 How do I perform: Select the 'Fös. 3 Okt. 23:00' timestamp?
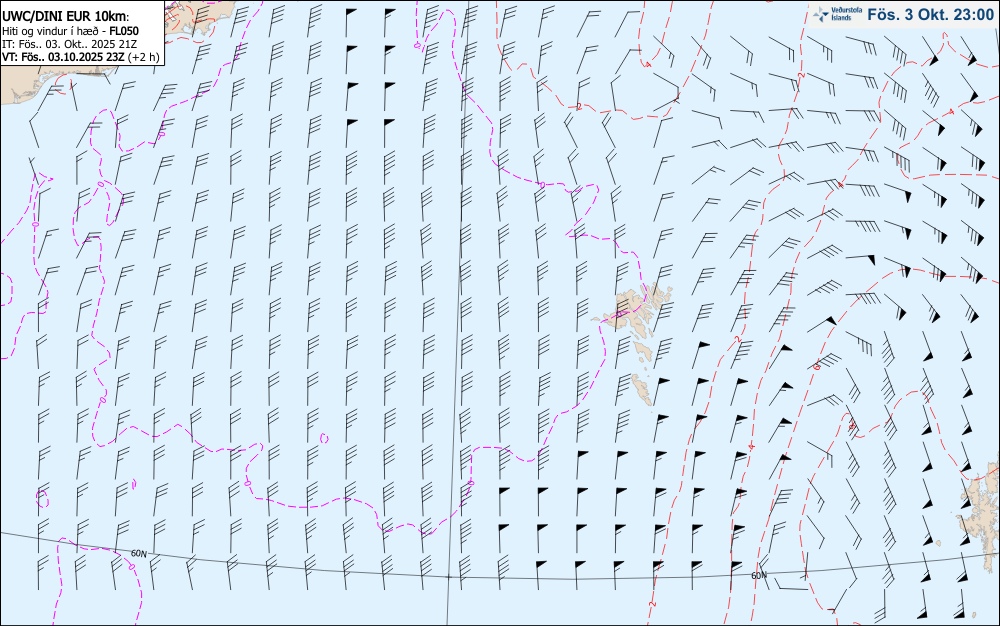pos(930,15)
